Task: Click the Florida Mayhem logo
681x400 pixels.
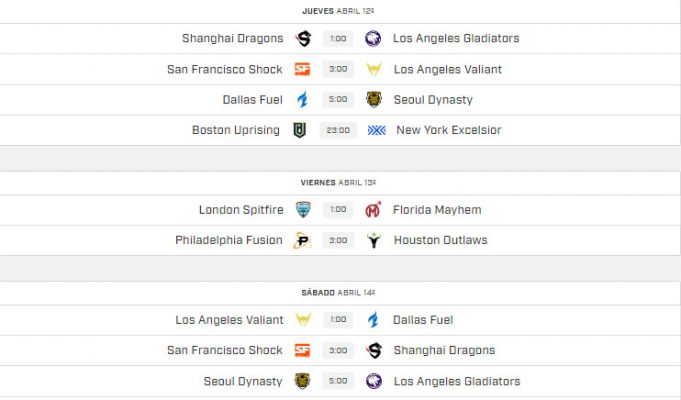Action: pos(373,210)
